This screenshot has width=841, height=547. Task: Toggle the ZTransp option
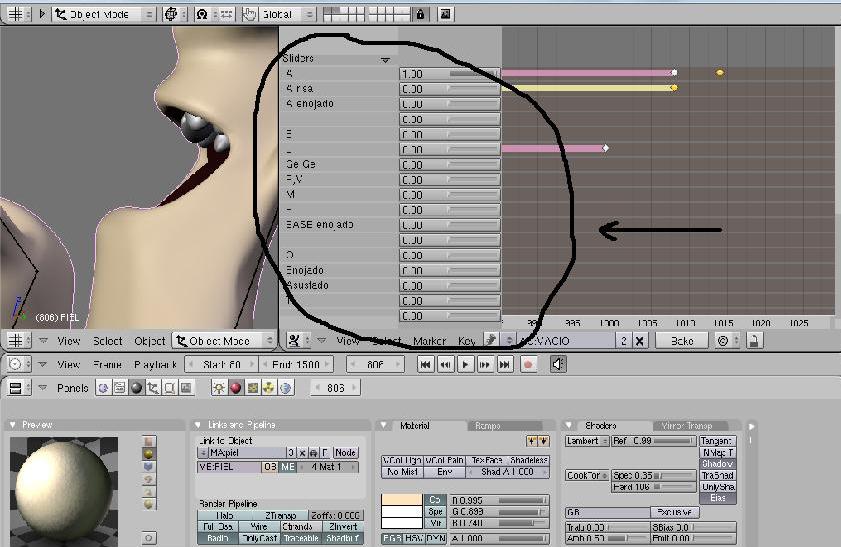click(x=281, y=515)
